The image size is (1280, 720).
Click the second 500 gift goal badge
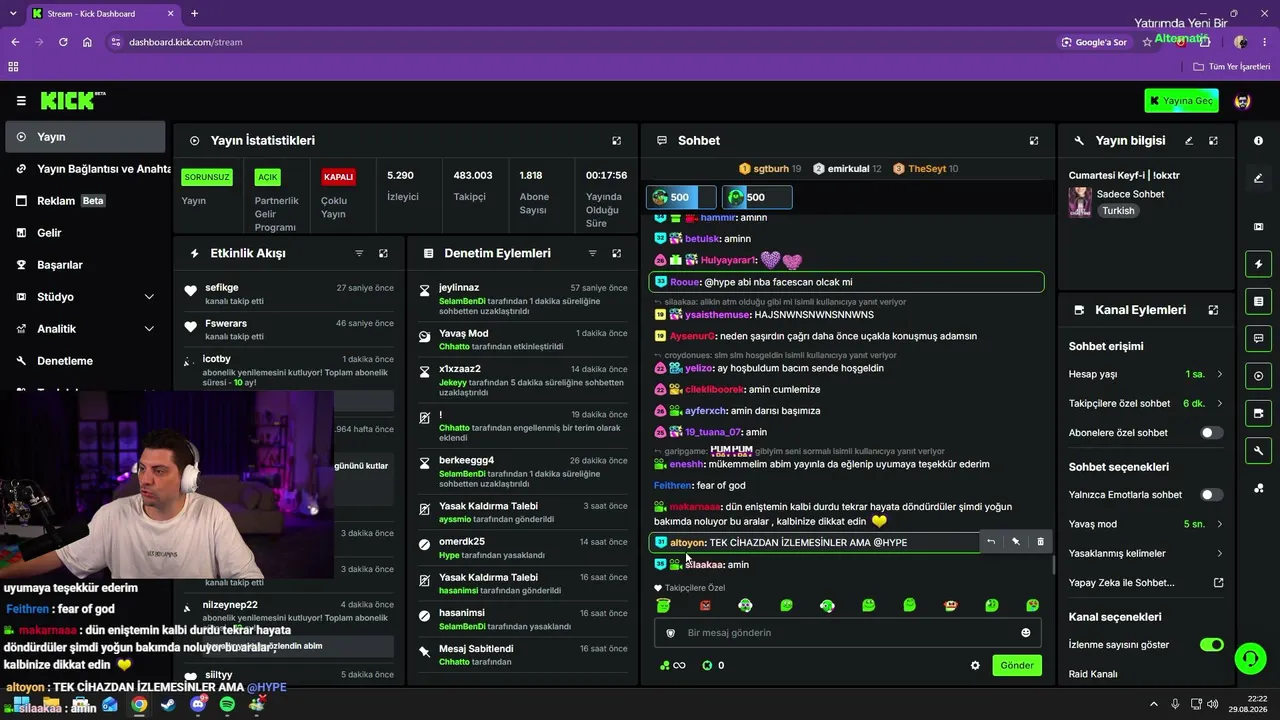coord(758,197)
